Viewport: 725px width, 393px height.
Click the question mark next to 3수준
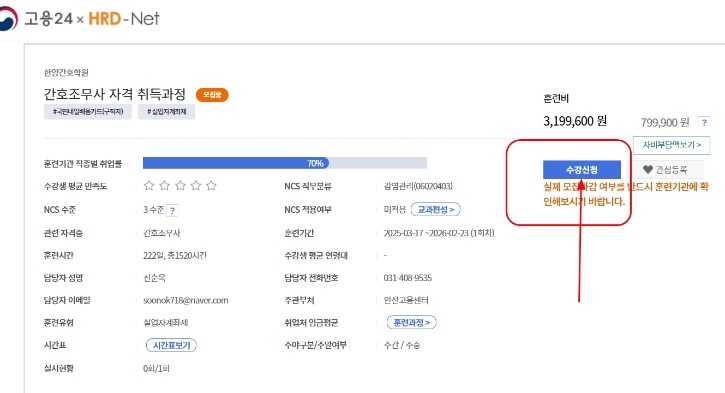(172, 210)
